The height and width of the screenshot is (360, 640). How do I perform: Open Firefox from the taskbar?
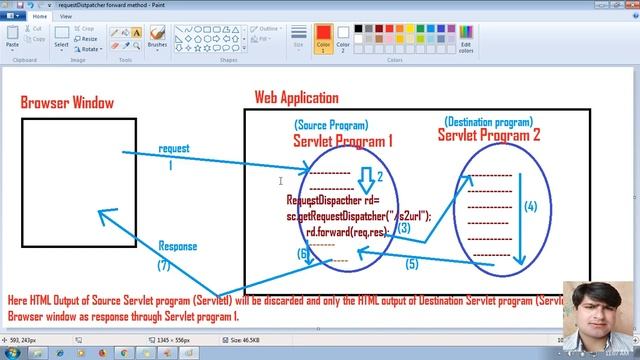tap(102, 353)
